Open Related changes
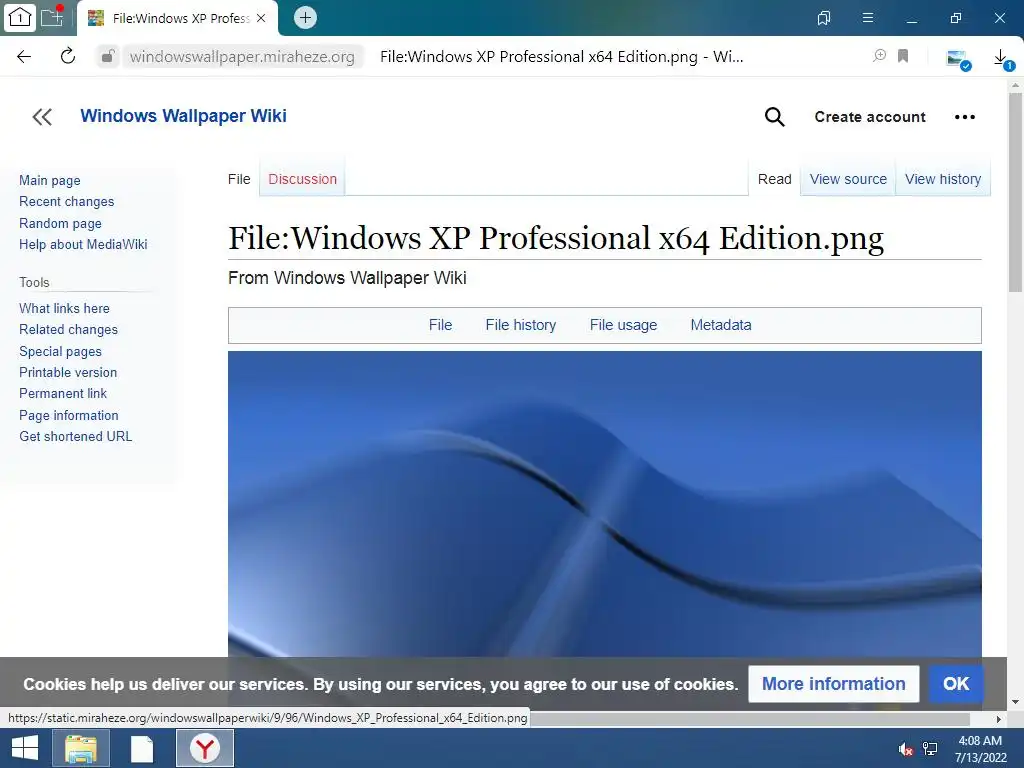 (69, 330)
